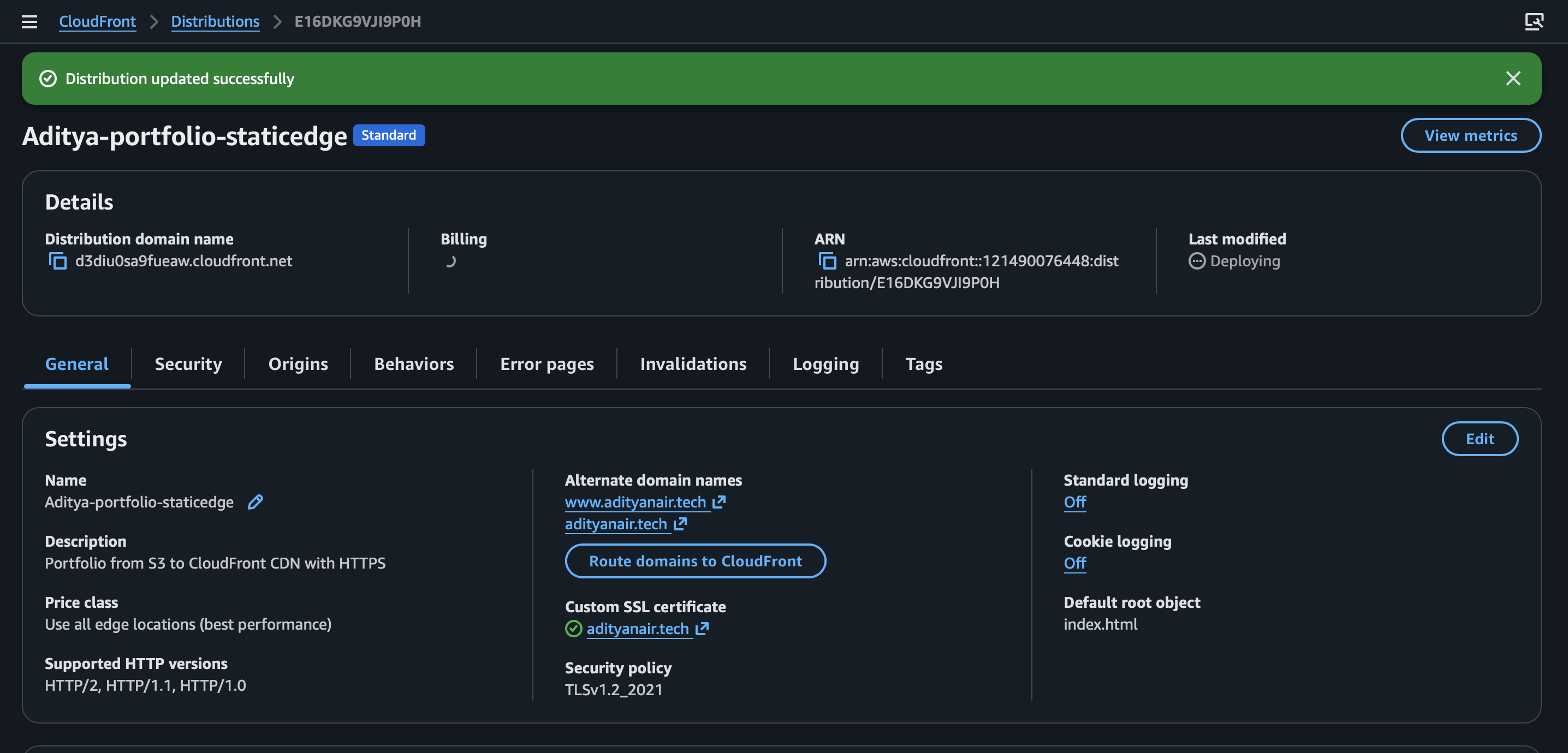
Task: Switch to the Security tab
Action: click(x=188, y=364)
